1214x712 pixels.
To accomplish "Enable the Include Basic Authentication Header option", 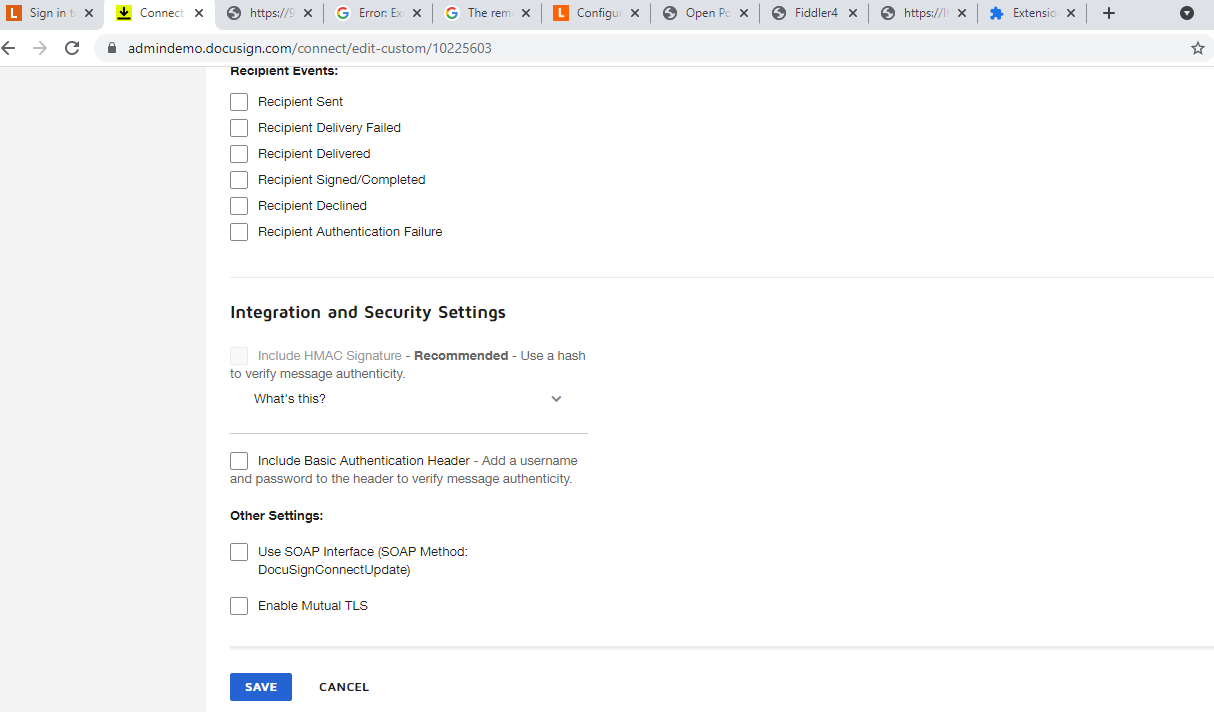I will [239, 461].
